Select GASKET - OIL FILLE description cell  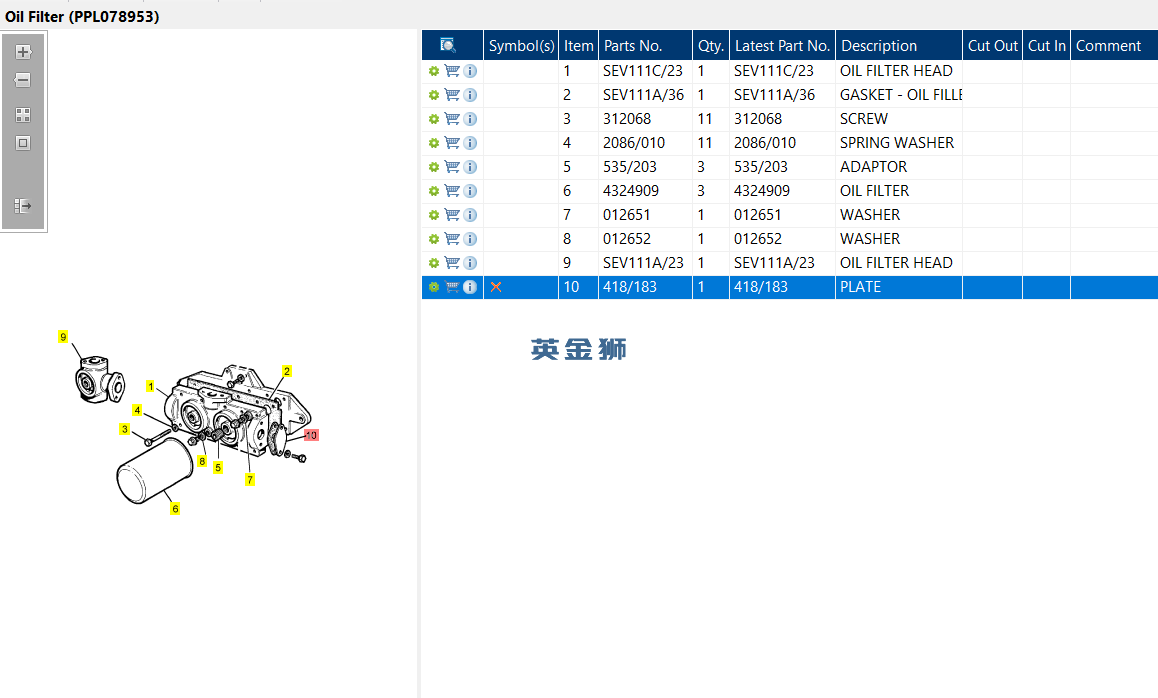click(899, 95)
